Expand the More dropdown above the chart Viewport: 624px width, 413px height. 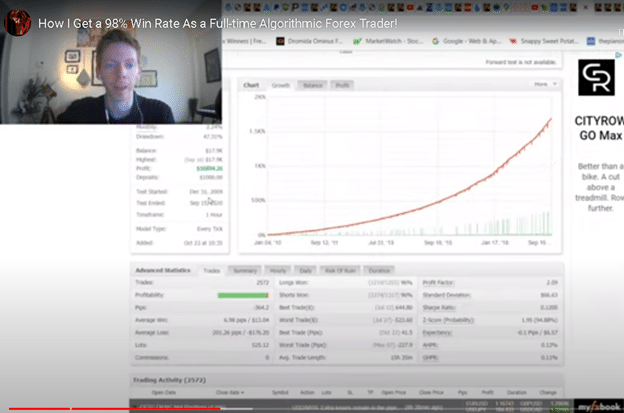click(544, 85)
